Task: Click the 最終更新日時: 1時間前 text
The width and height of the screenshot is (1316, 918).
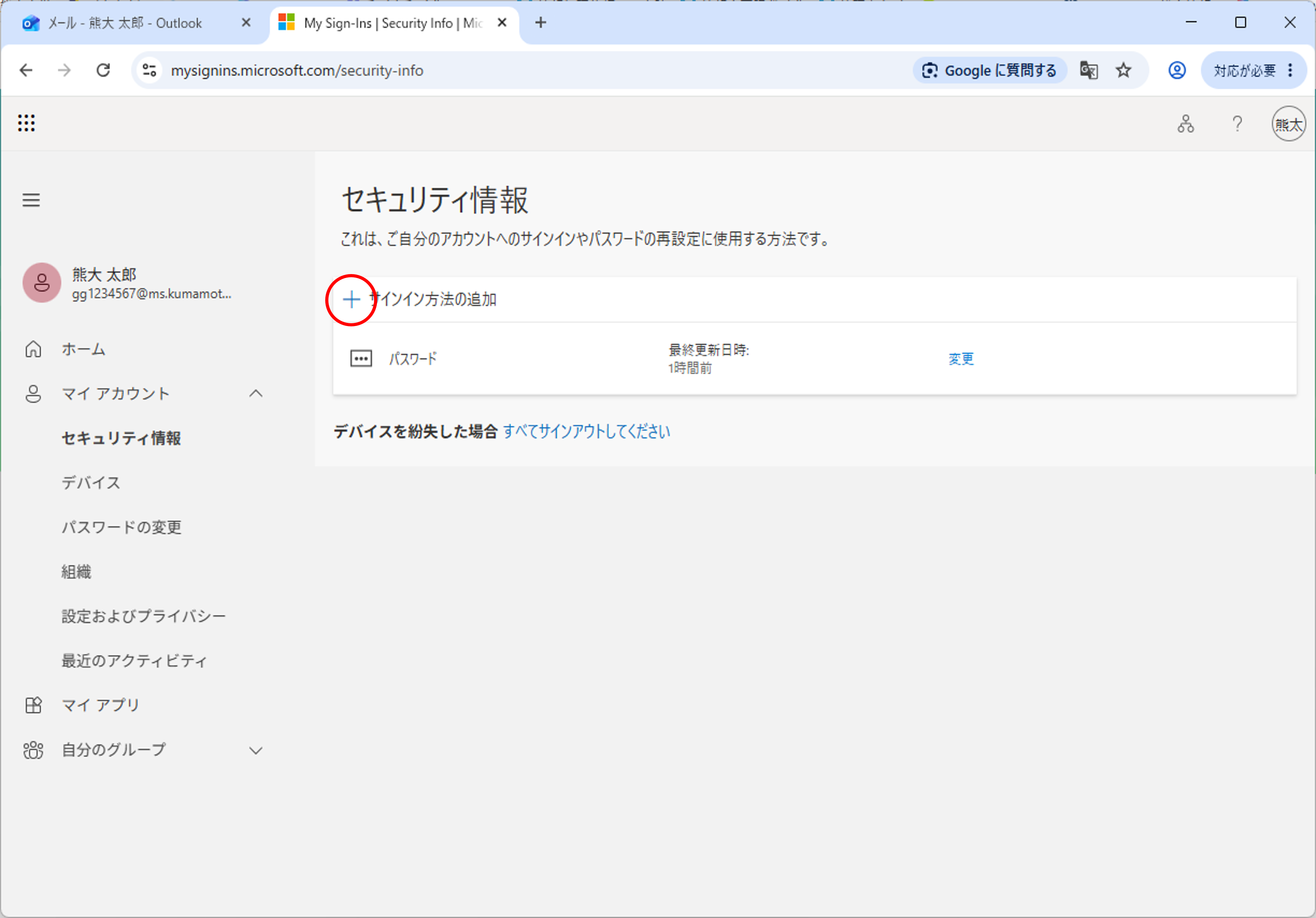Action: [709, 359]
